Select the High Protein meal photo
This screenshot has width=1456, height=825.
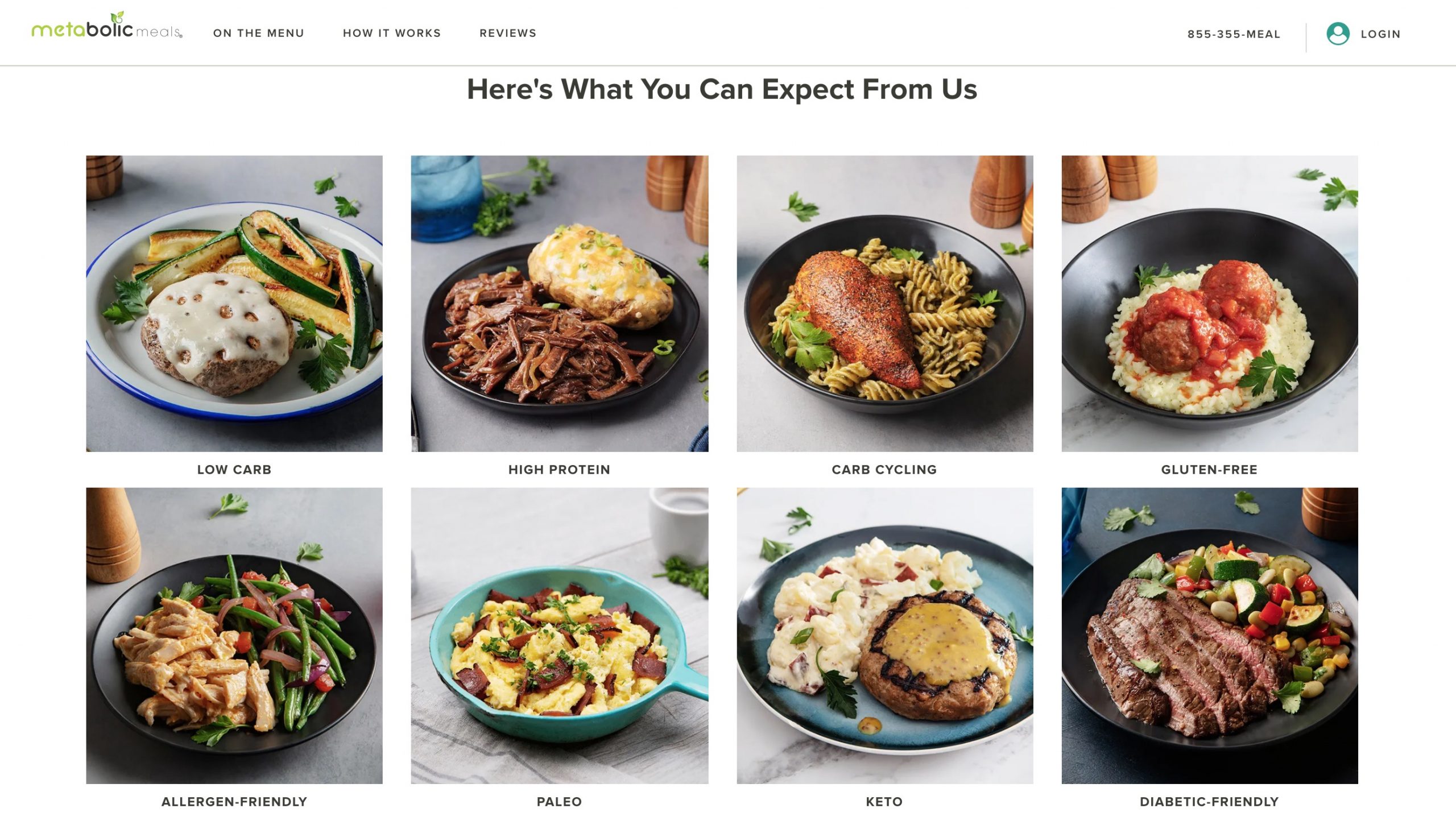coord(560,304)
